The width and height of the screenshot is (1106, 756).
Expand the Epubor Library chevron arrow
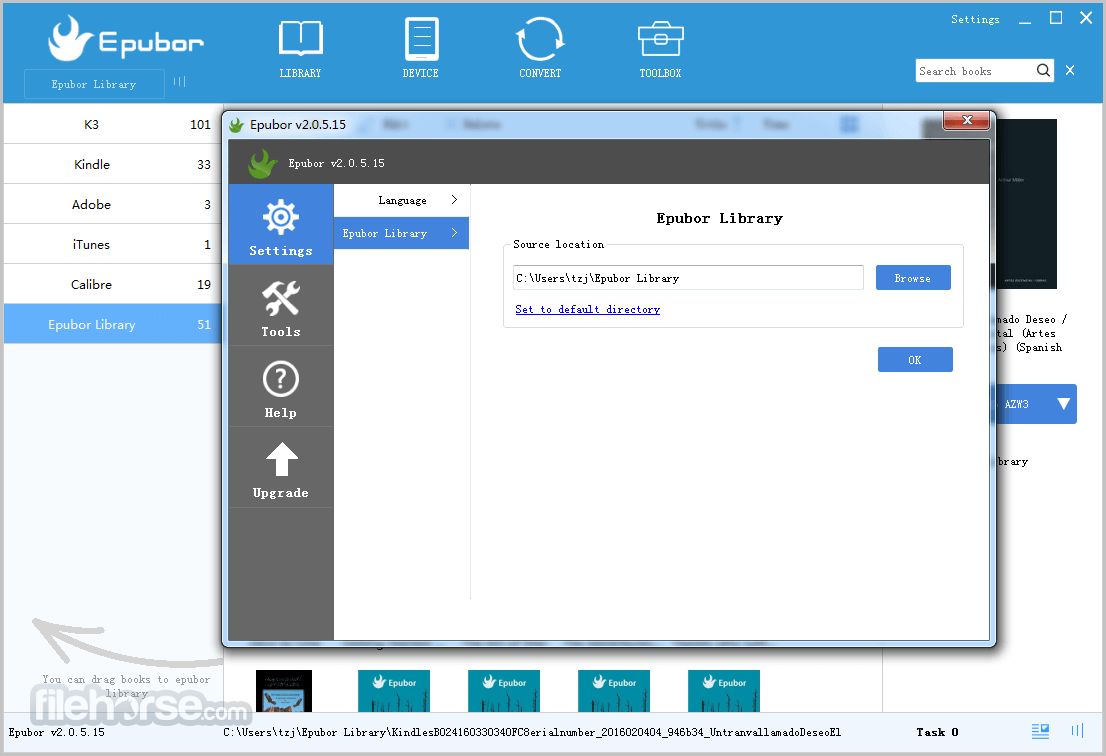pyautogui.click(x=454, y=233)
